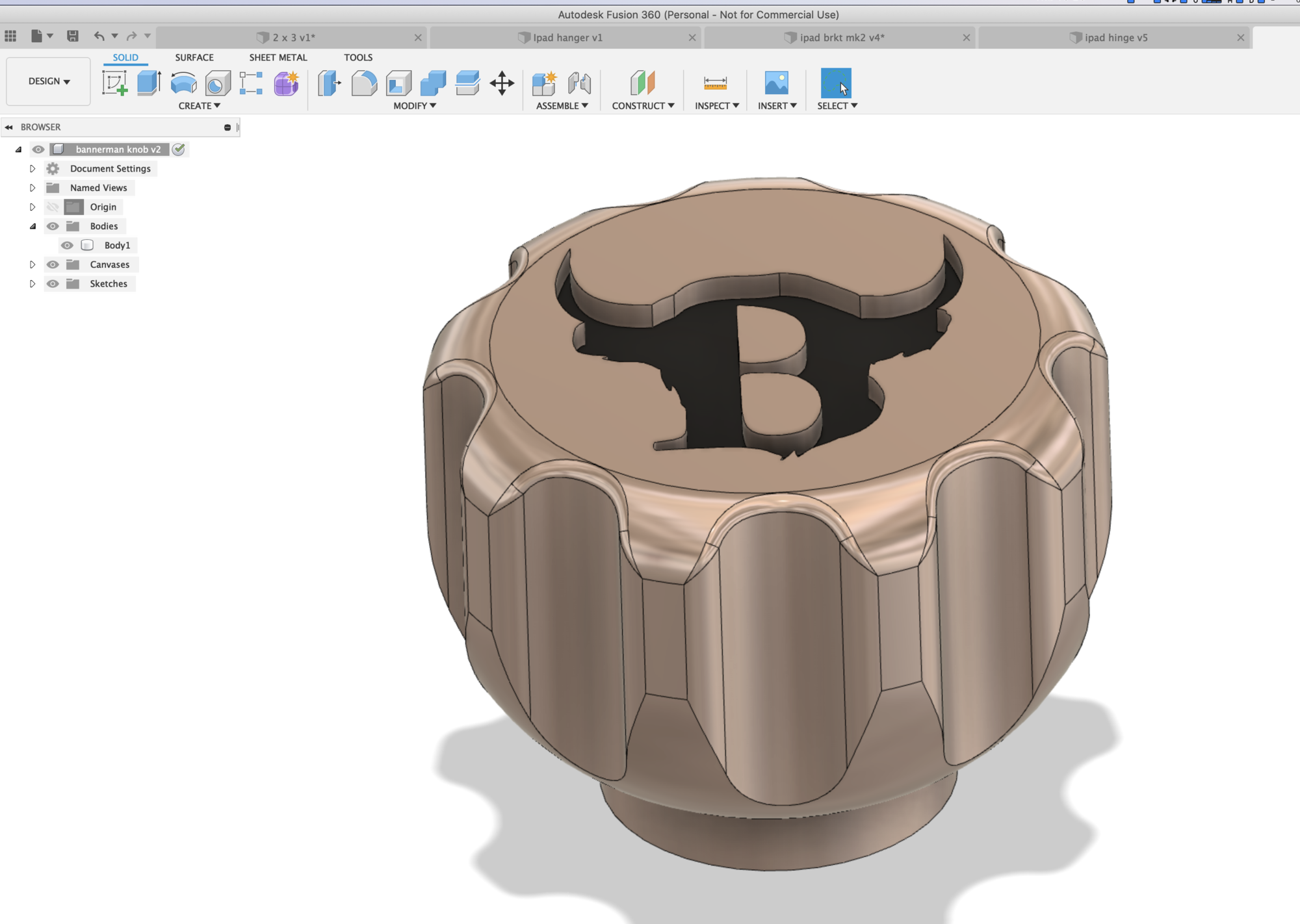Start Create Sketch tool
This screenshot has height=924, width=1300.
[x=115, y=83]
